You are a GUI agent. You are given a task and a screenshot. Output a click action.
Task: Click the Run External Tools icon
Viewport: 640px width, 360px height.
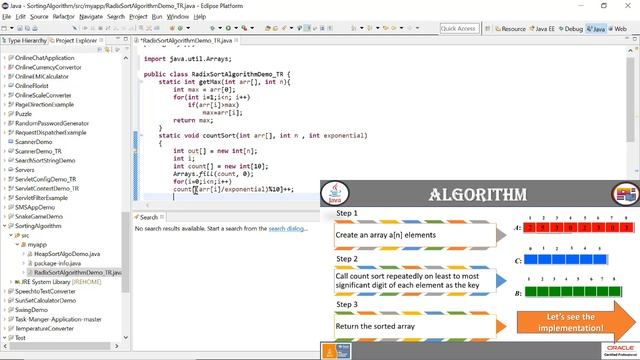pos(244,28)
